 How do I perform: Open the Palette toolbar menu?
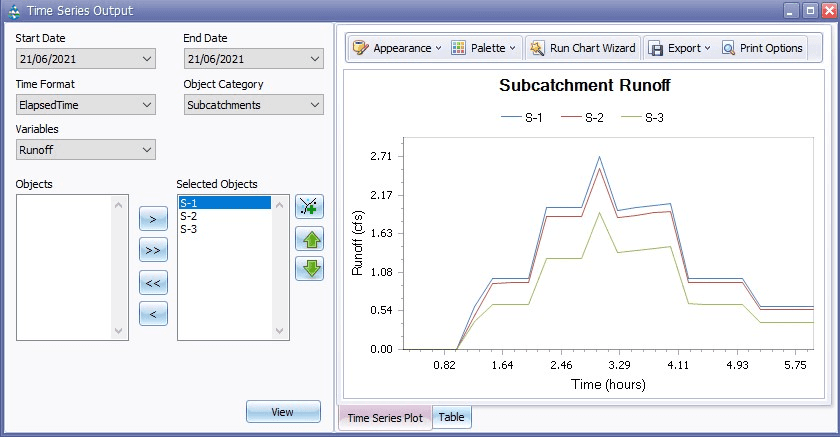[x=484, y=48]
